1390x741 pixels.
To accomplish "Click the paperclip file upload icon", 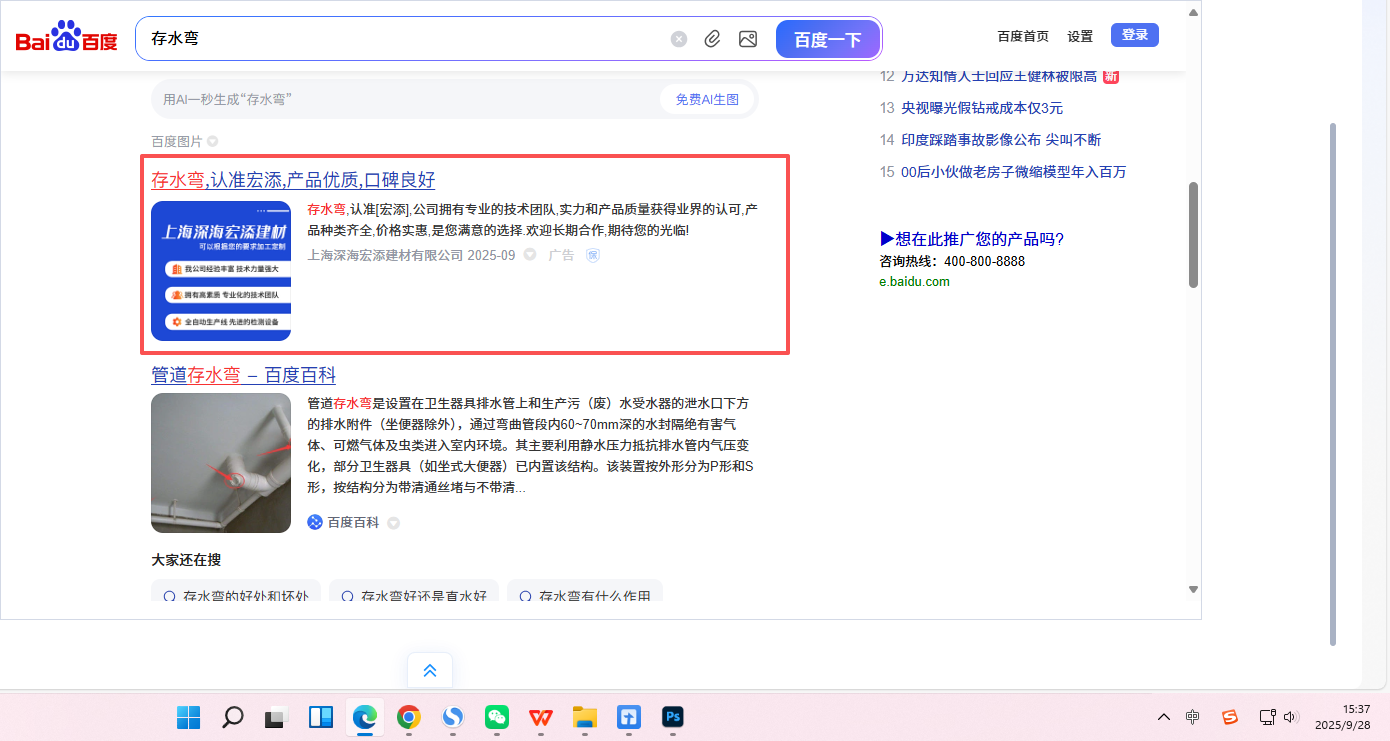I will point(712,39).
